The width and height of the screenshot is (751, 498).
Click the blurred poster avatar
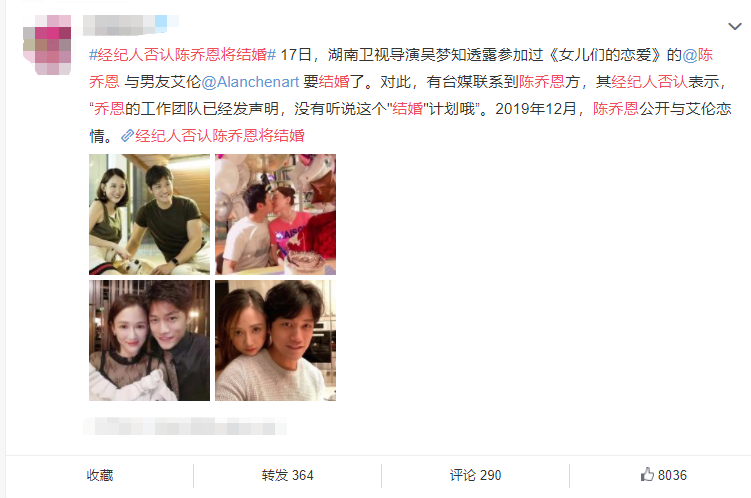[47, 45]
